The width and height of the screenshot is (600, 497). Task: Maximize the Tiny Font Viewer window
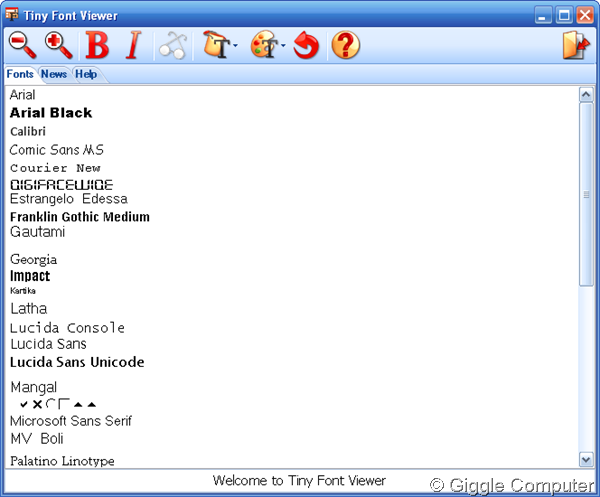pos(564,15)
